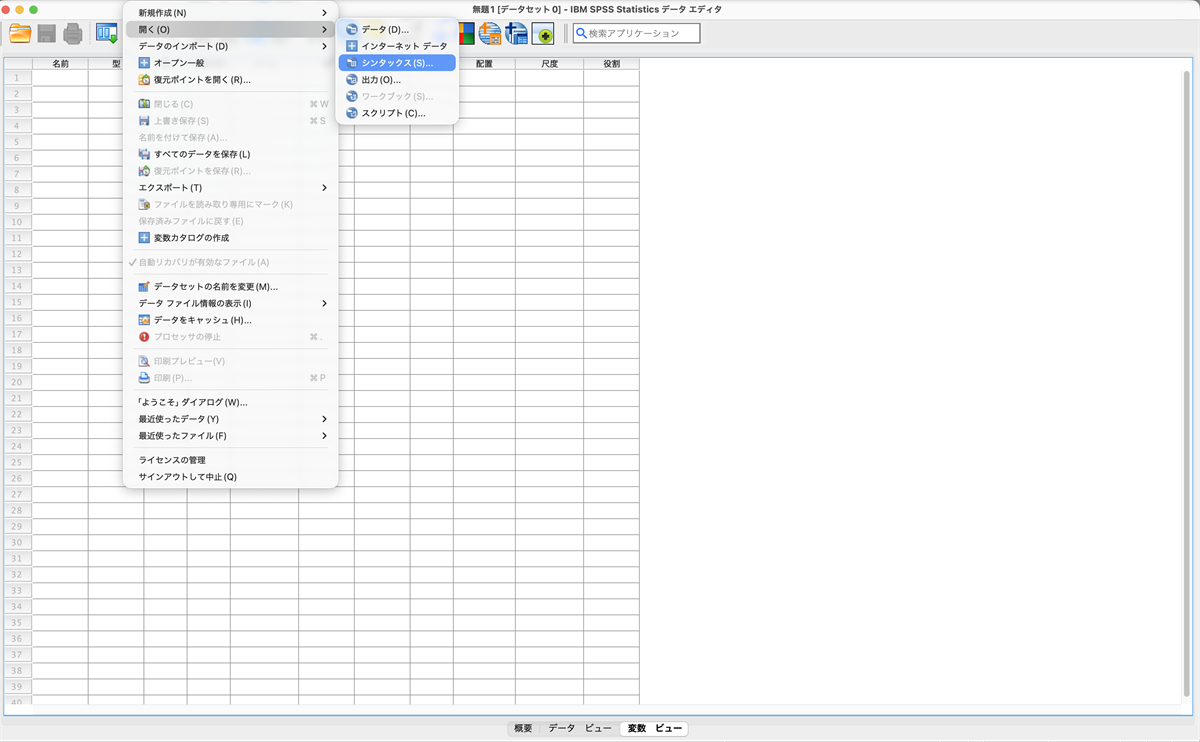Choose 出力(O)... in the open submenu
The height and width of the screenshot is (742, 1200).
click(397, 79)
